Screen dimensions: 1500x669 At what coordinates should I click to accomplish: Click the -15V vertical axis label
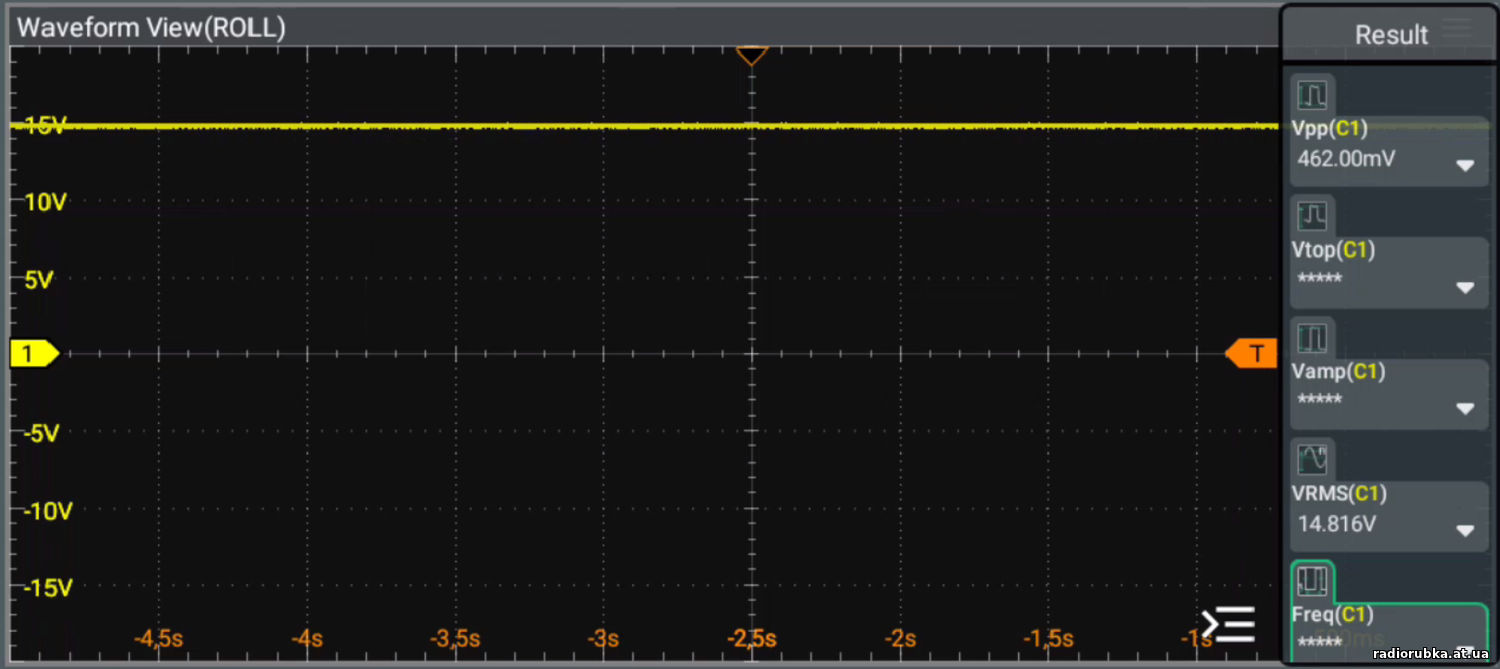click(x=48, y=588)
